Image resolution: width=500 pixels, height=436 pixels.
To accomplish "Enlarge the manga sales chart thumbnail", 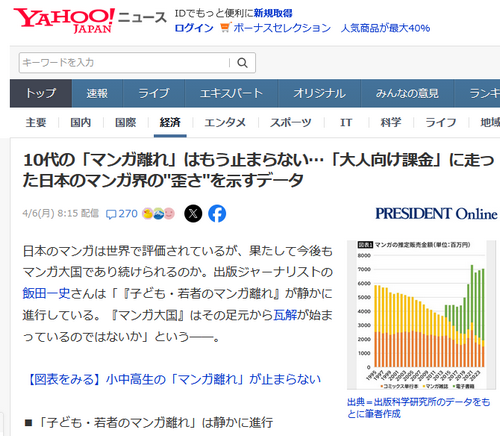I will 421,315.
